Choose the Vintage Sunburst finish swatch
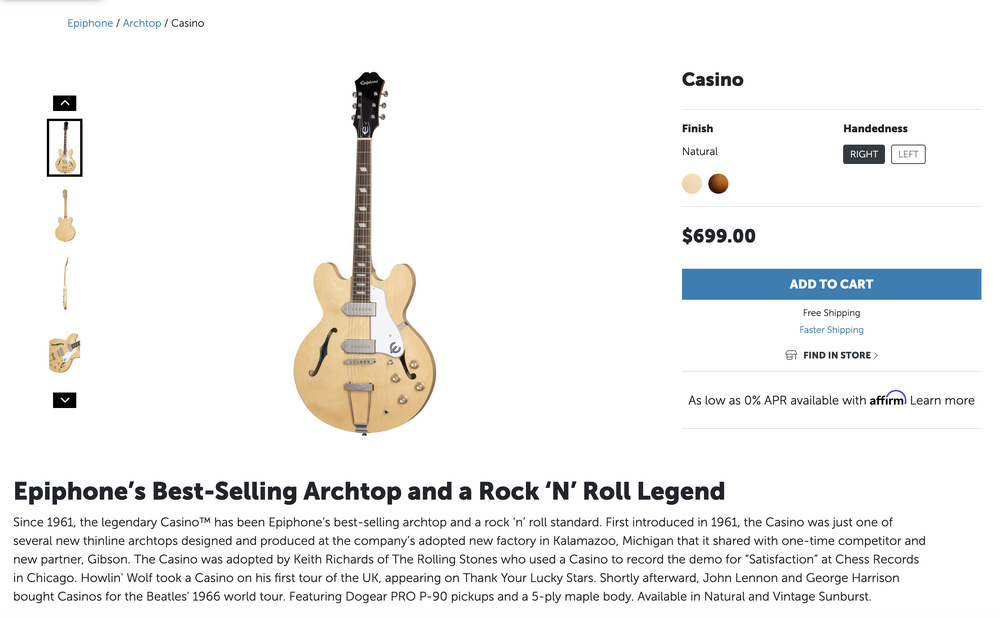The width and height of the screenshot is (1000, 618). (x=718, y=184)
